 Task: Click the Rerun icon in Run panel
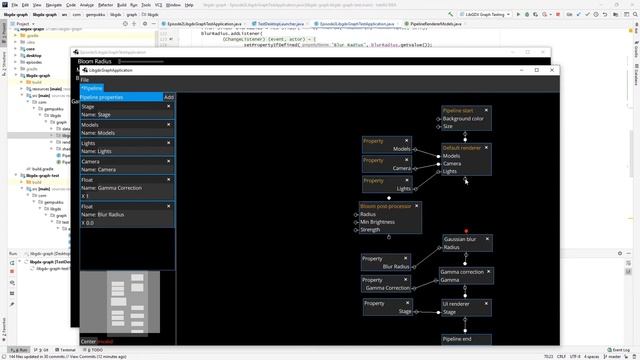pos(12,262)
